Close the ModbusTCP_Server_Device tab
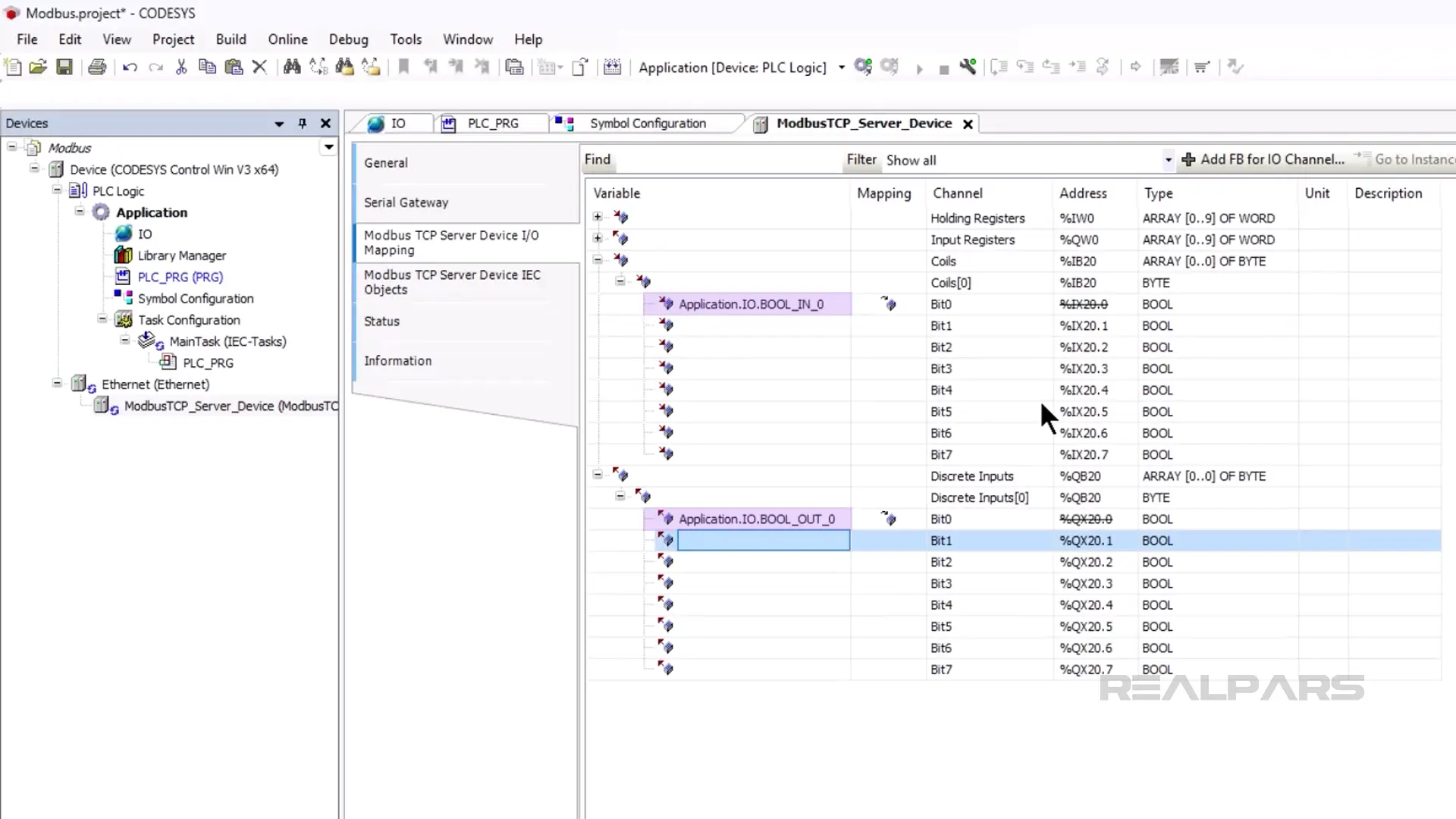Screen dimensions: 1456x819 point(968,124)
